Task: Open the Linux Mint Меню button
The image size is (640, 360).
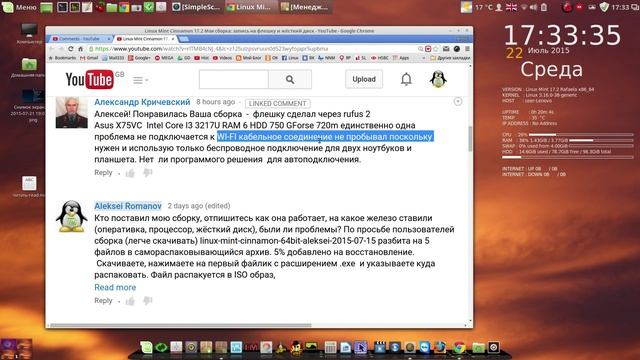Action: 19,7
